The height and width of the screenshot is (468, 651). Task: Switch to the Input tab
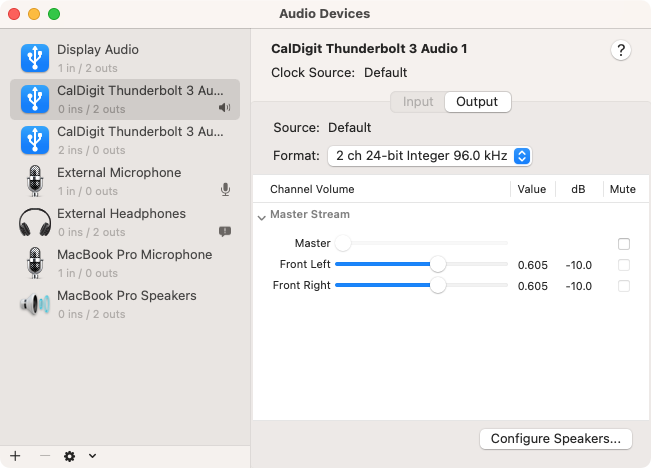point(418,102)
